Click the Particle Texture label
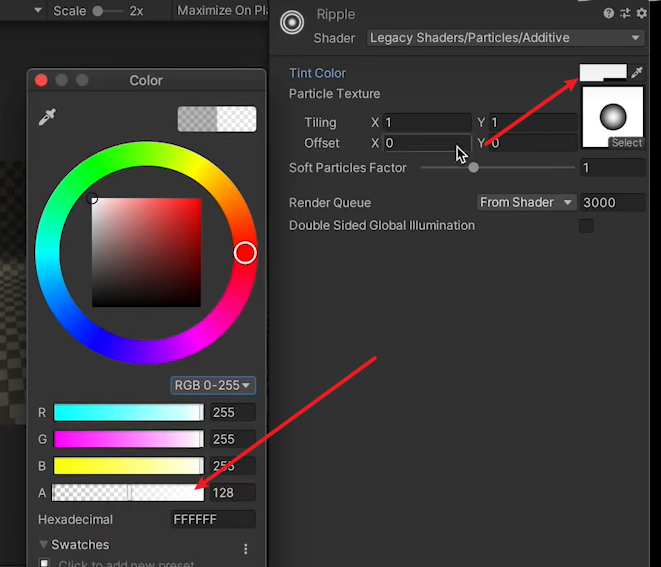This screenshot has width=661, height=567. tap(335, 94)
